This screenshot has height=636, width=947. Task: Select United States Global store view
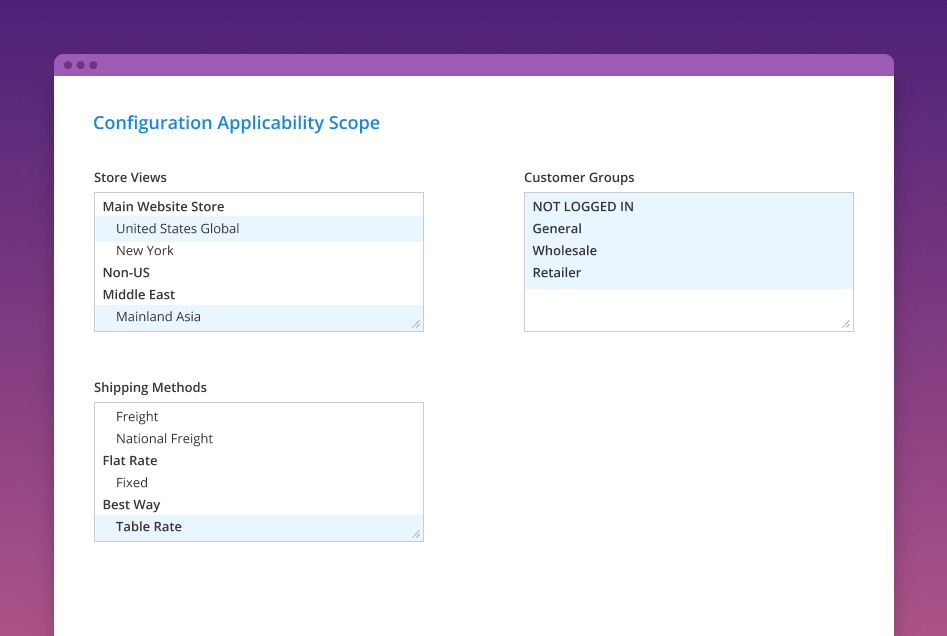tap(177, 229)
